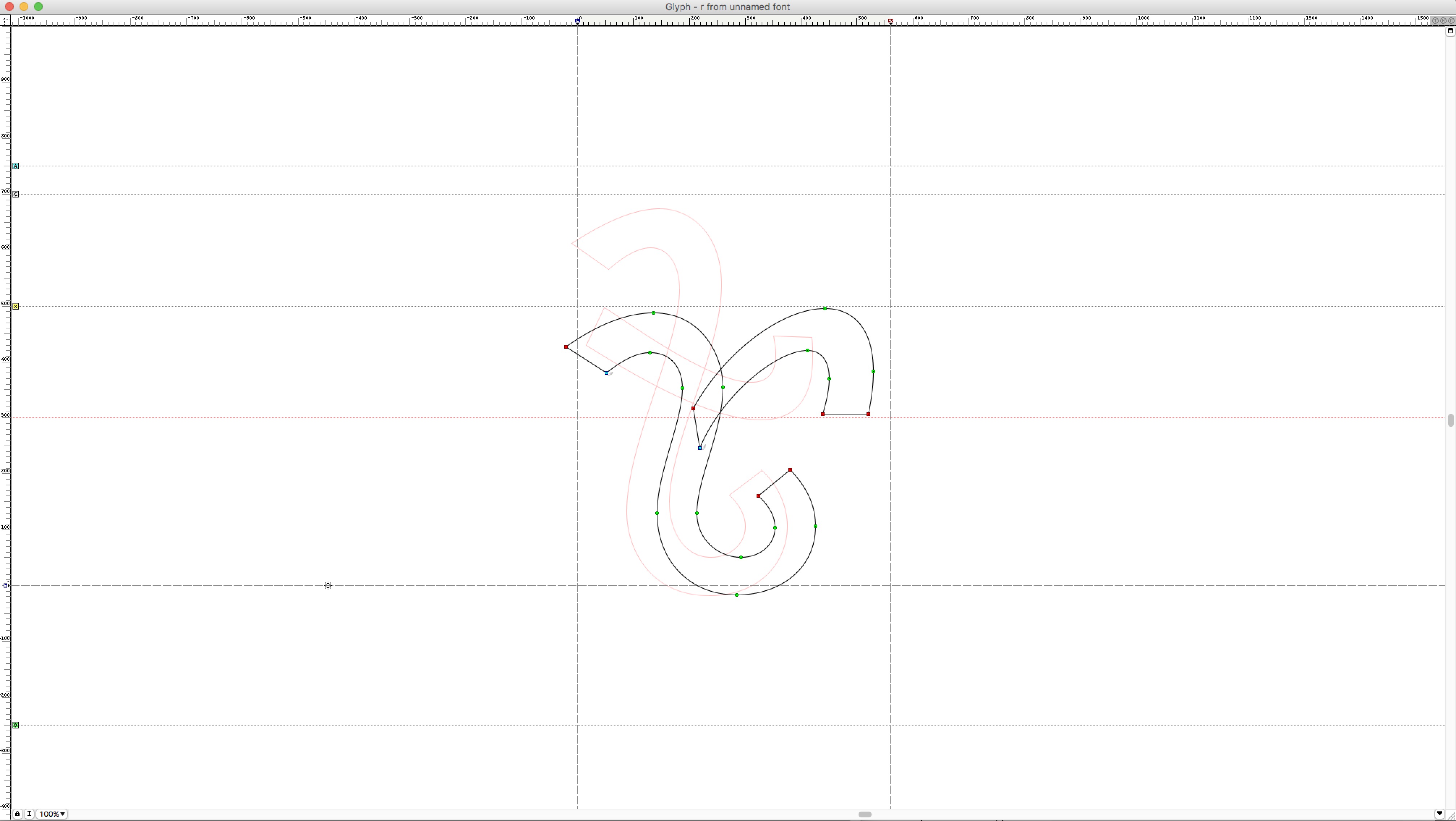Click the ascender 'A' metric marker
1456x821 pixels.
tap(16, 166)
